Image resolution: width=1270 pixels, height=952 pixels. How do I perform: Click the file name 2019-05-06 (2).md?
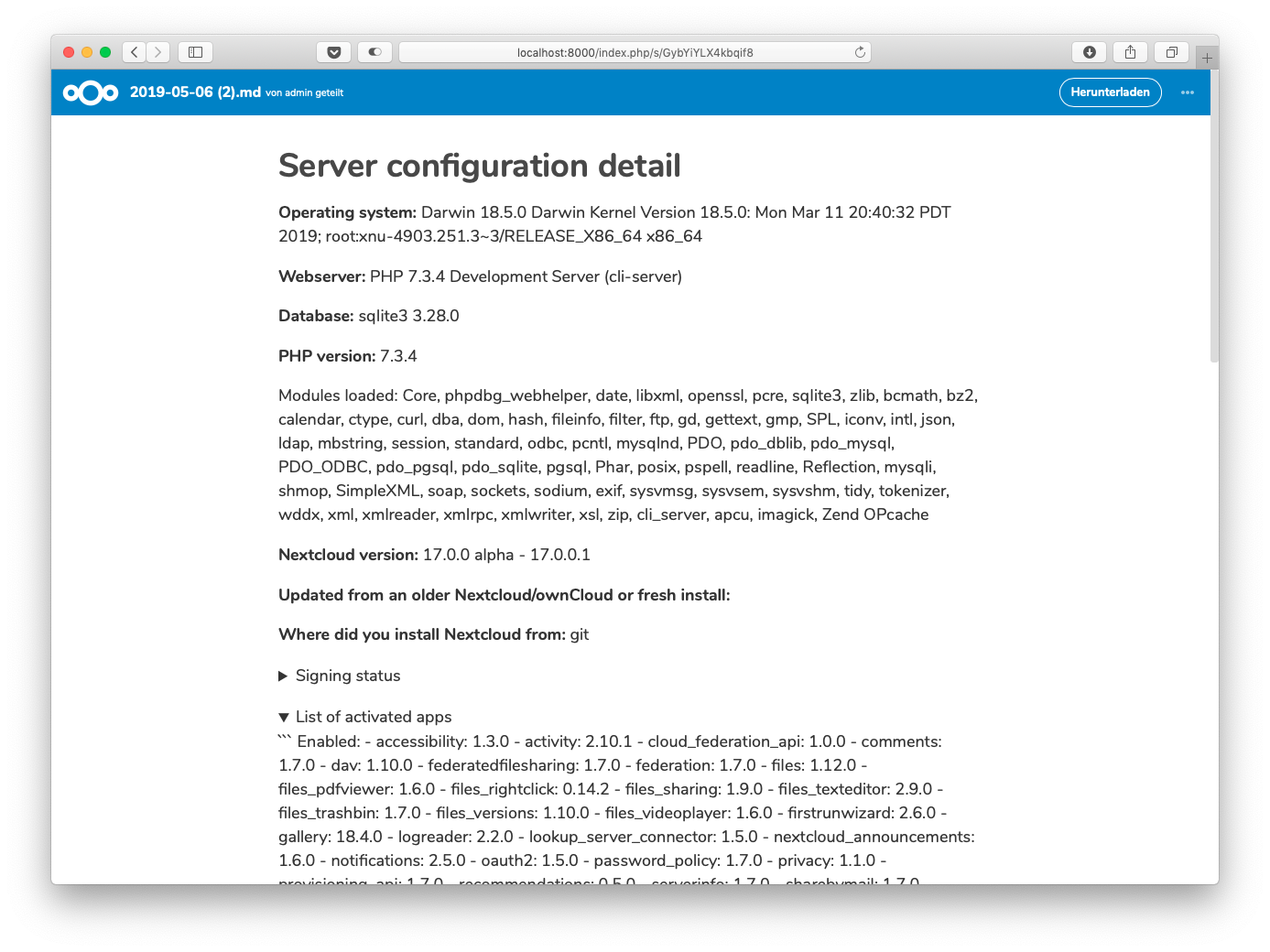coord(195,92)
